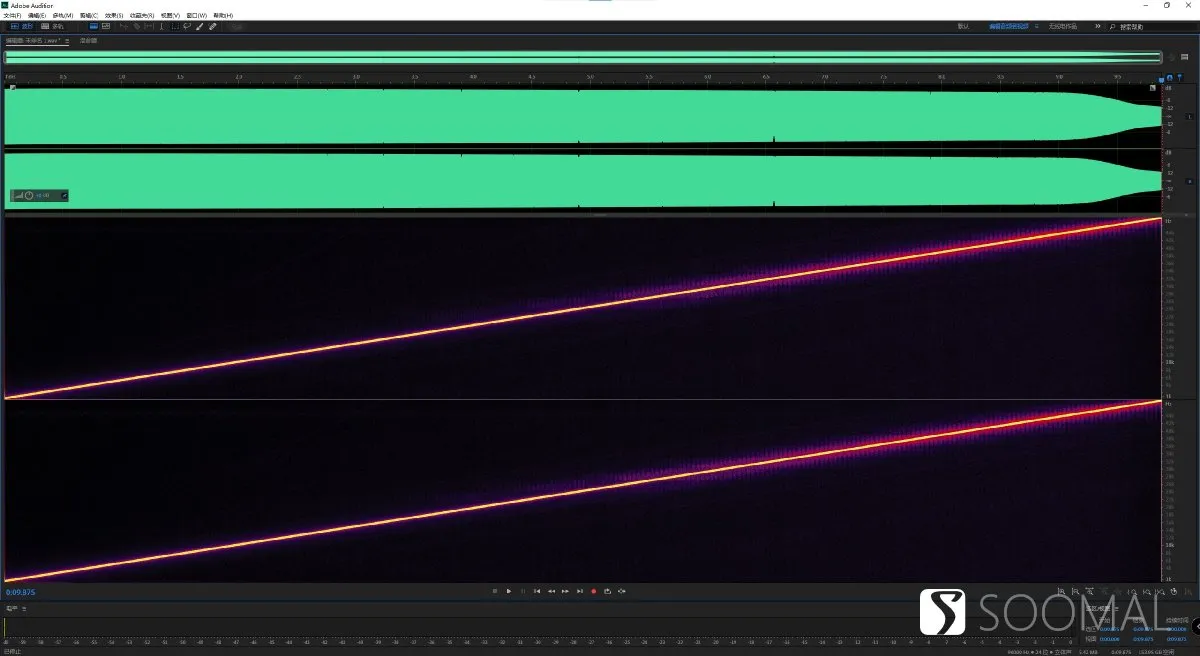Open the 剪辑(C) menu
The height and width of the screenshot is (656, 1200).
(88, 16)
